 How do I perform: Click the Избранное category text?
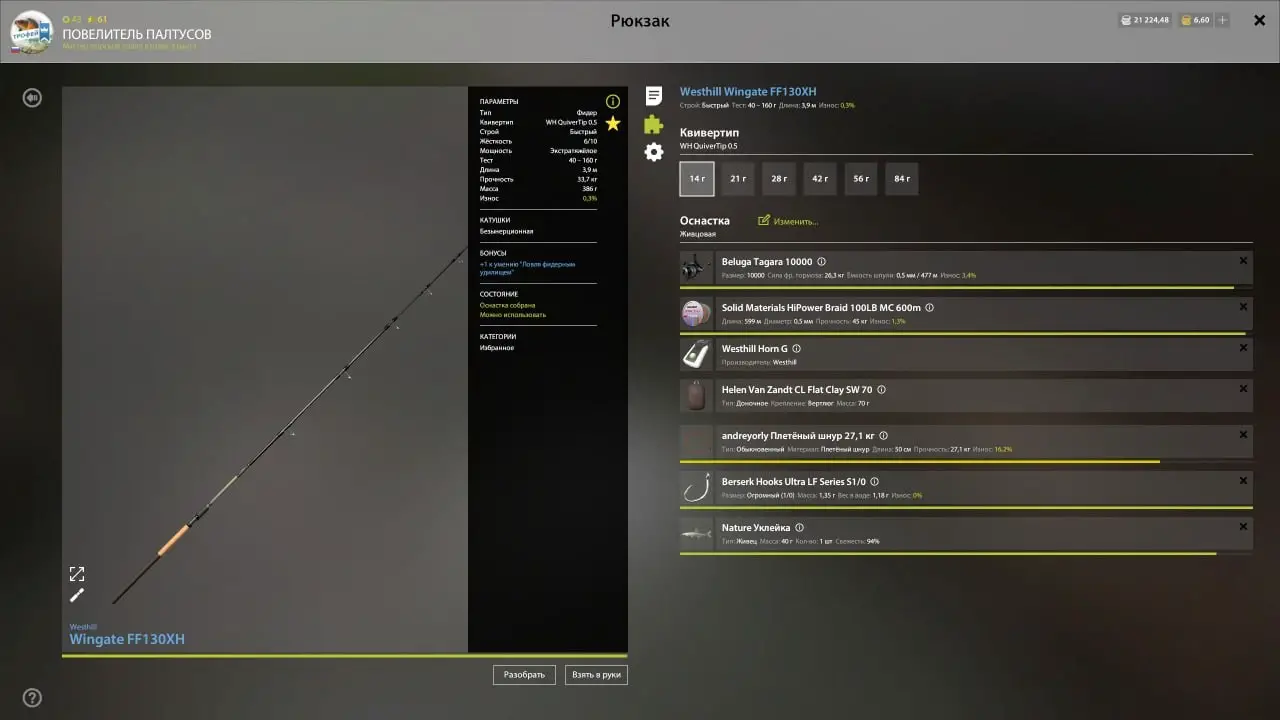(497, 348)
